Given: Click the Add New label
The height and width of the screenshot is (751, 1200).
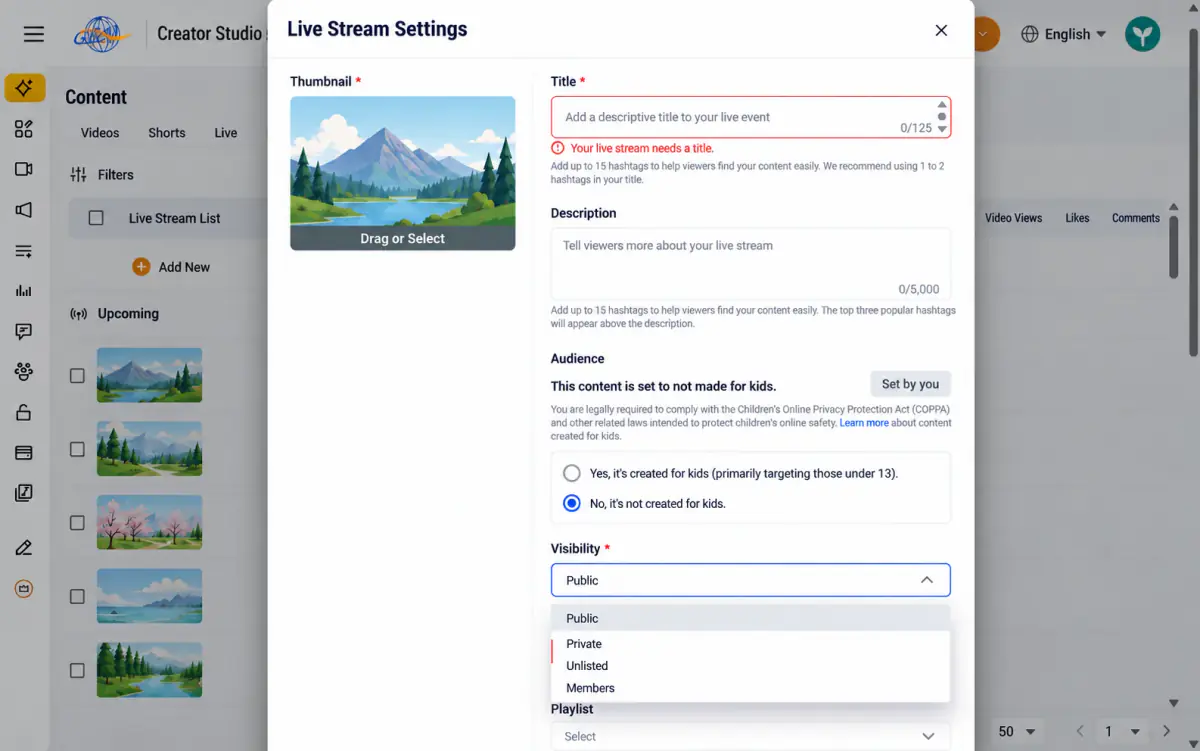Looking at the screenshot, I should coord(184,267).
